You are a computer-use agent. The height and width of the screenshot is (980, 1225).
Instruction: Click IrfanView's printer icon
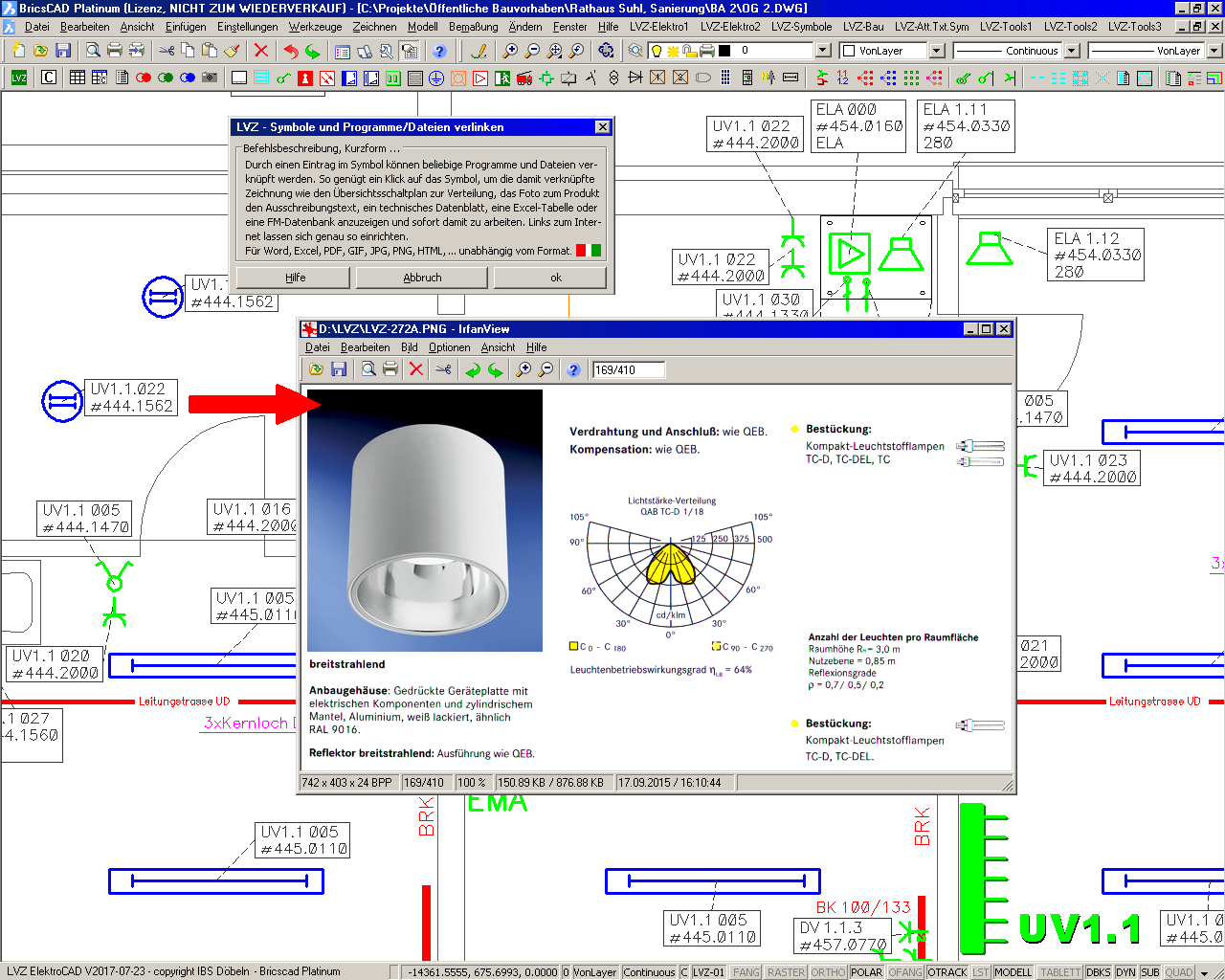(390, 369)
